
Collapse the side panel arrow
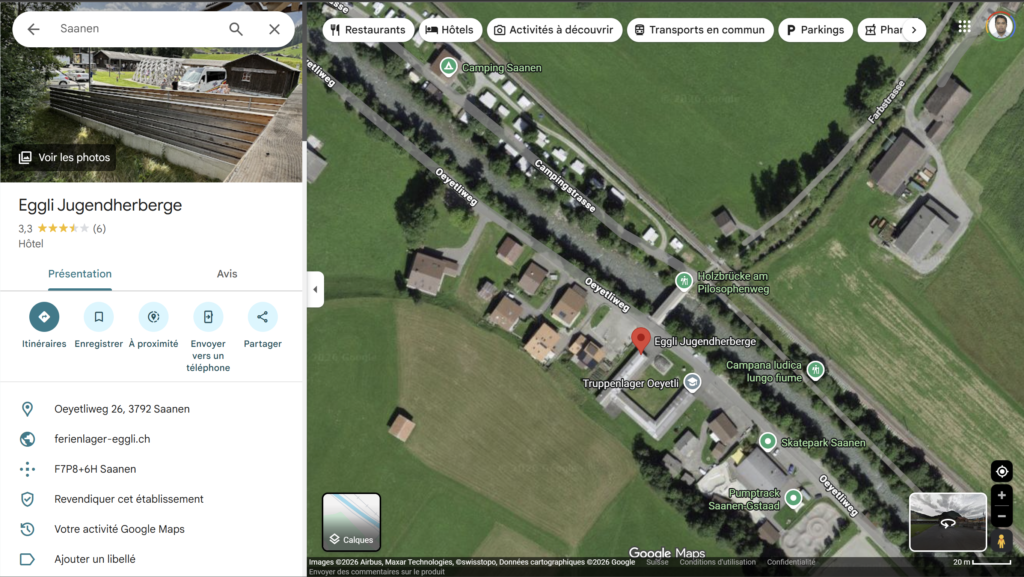[315, 290]
